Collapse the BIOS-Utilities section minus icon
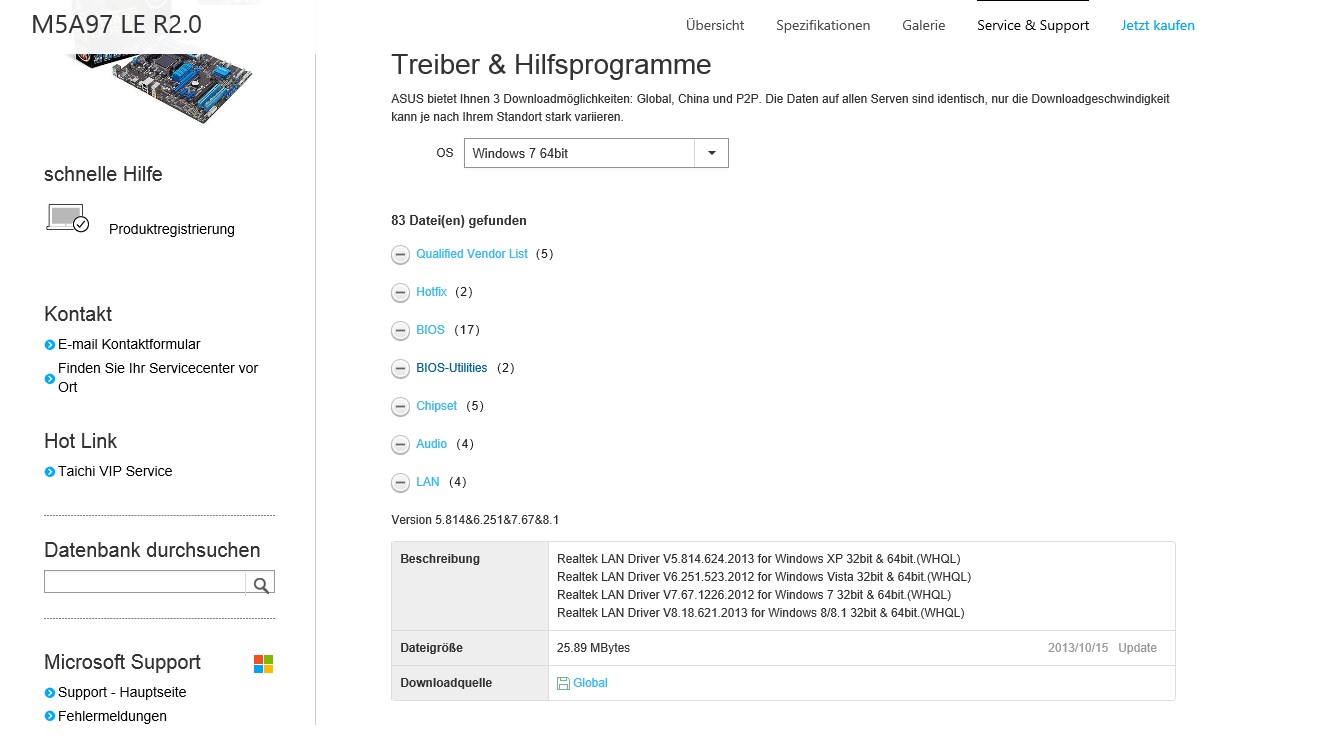This screenshot has width=1330, height=754. click(x=400, y=369)
